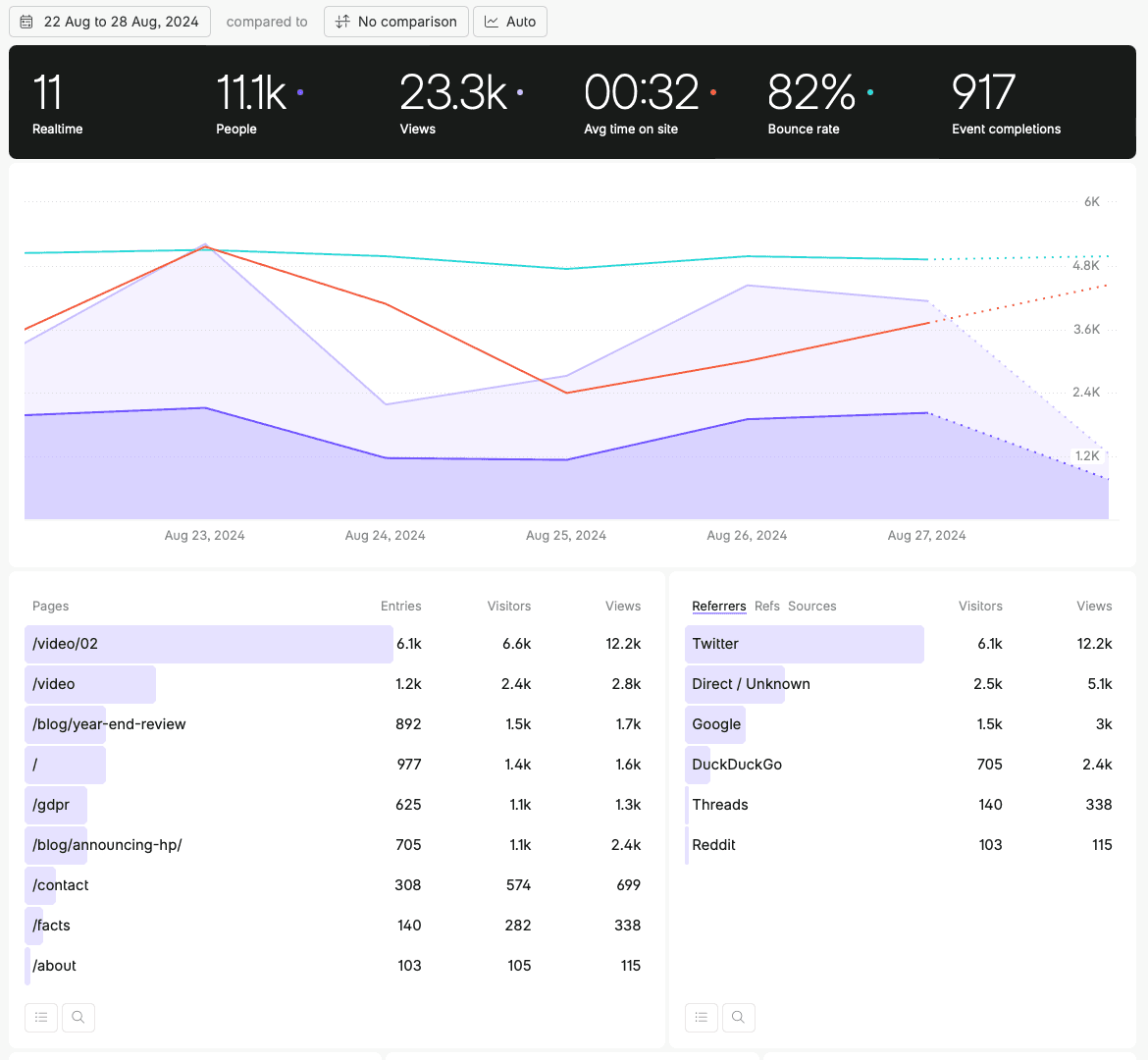Switch to the Refs tab
Viewport: 1148px width, 1060px height.
767,606
